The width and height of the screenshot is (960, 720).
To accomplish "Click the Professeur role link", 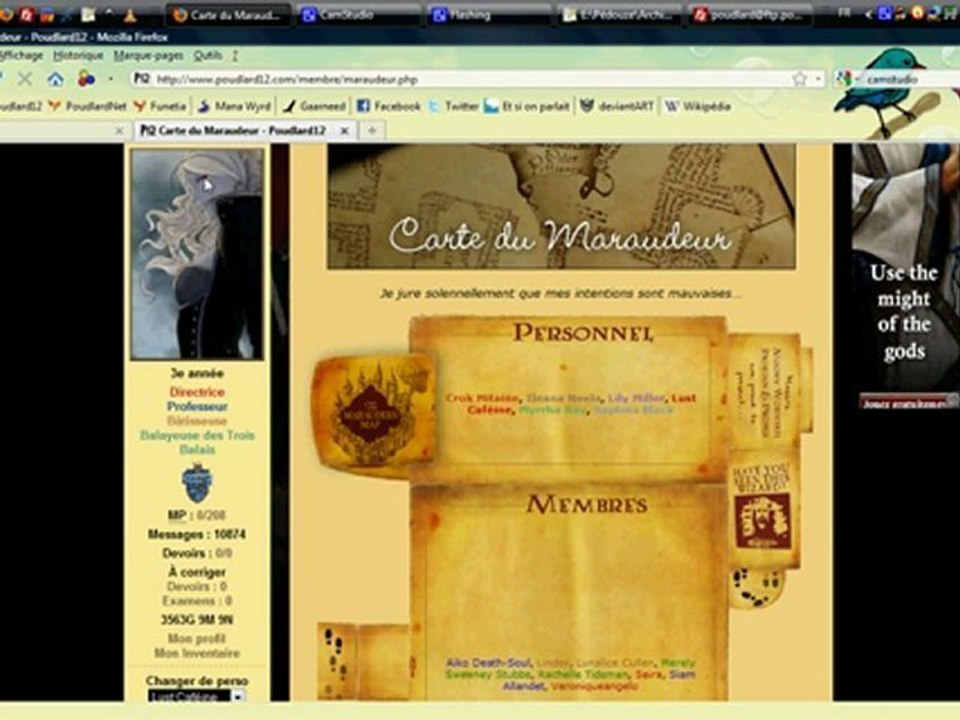I will 197,406.
